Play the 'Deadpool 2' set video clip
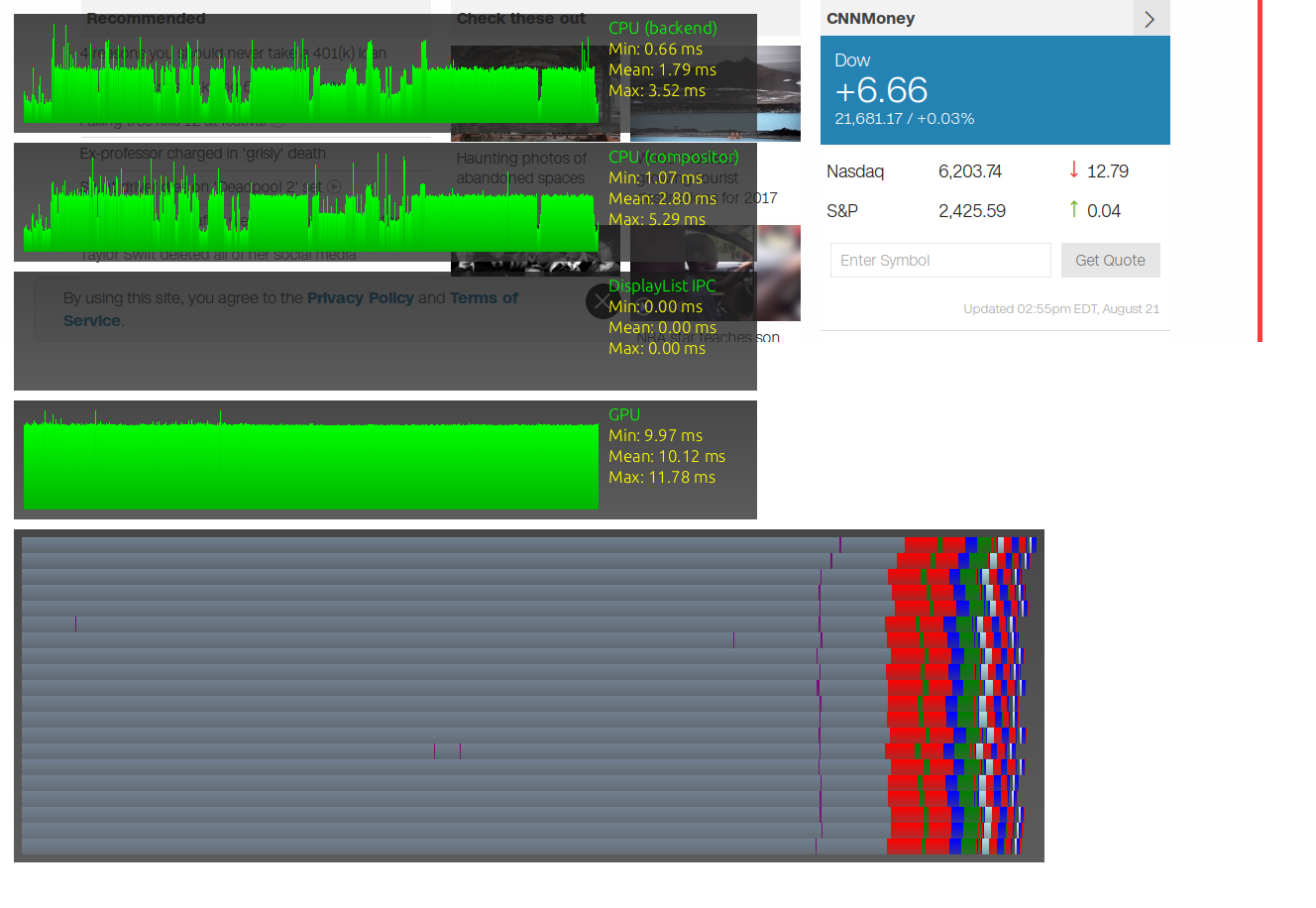The image size is (1316, 908). [x=334, y=185]
